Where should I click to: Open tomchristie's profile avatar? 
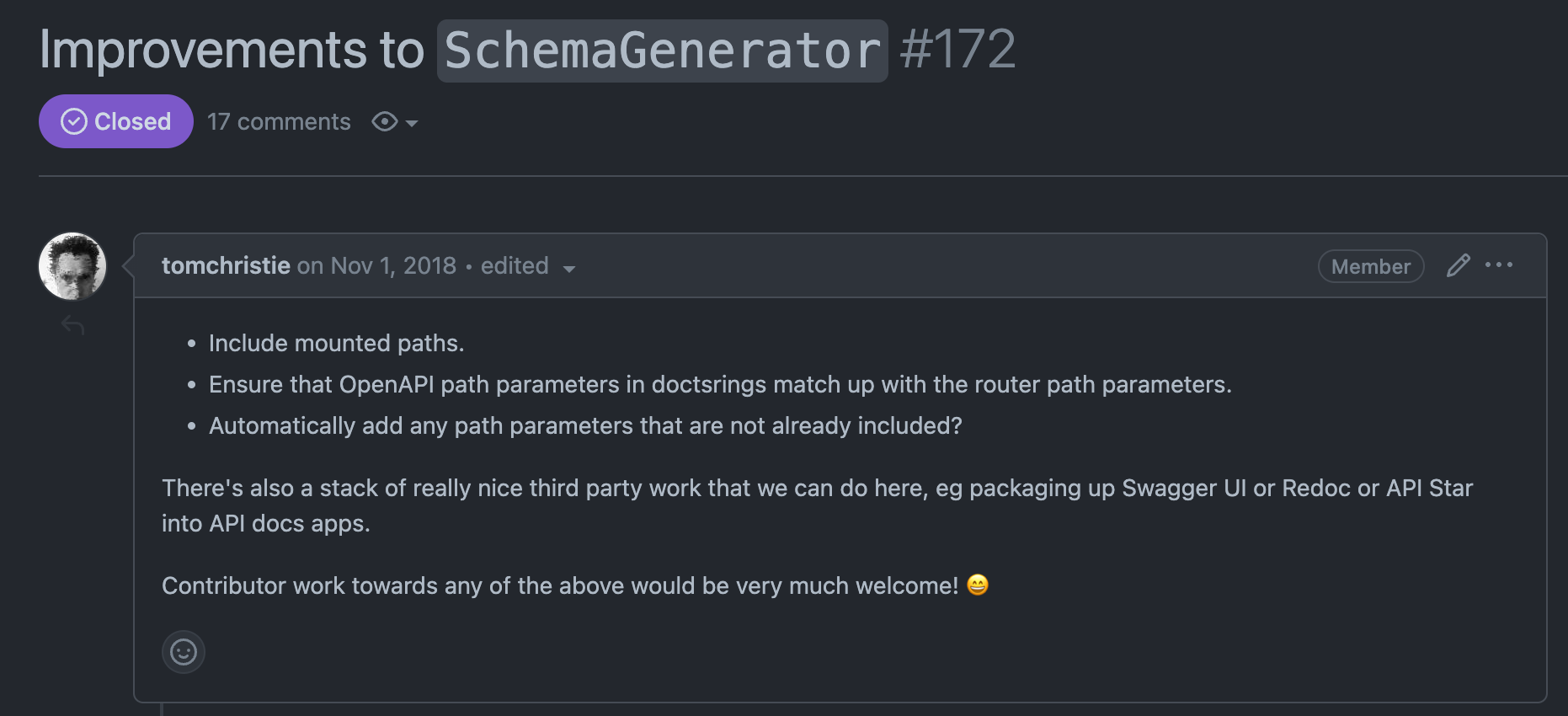pos(73,266)
